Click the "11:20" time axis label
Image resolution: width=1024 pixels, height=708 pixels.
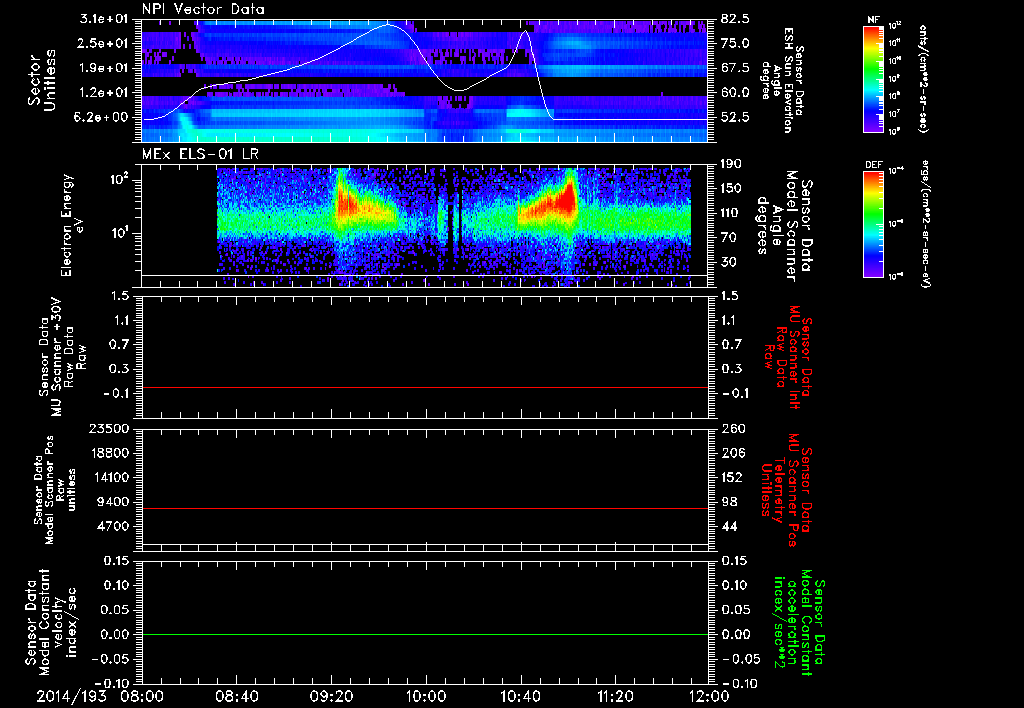coord(615,696)
